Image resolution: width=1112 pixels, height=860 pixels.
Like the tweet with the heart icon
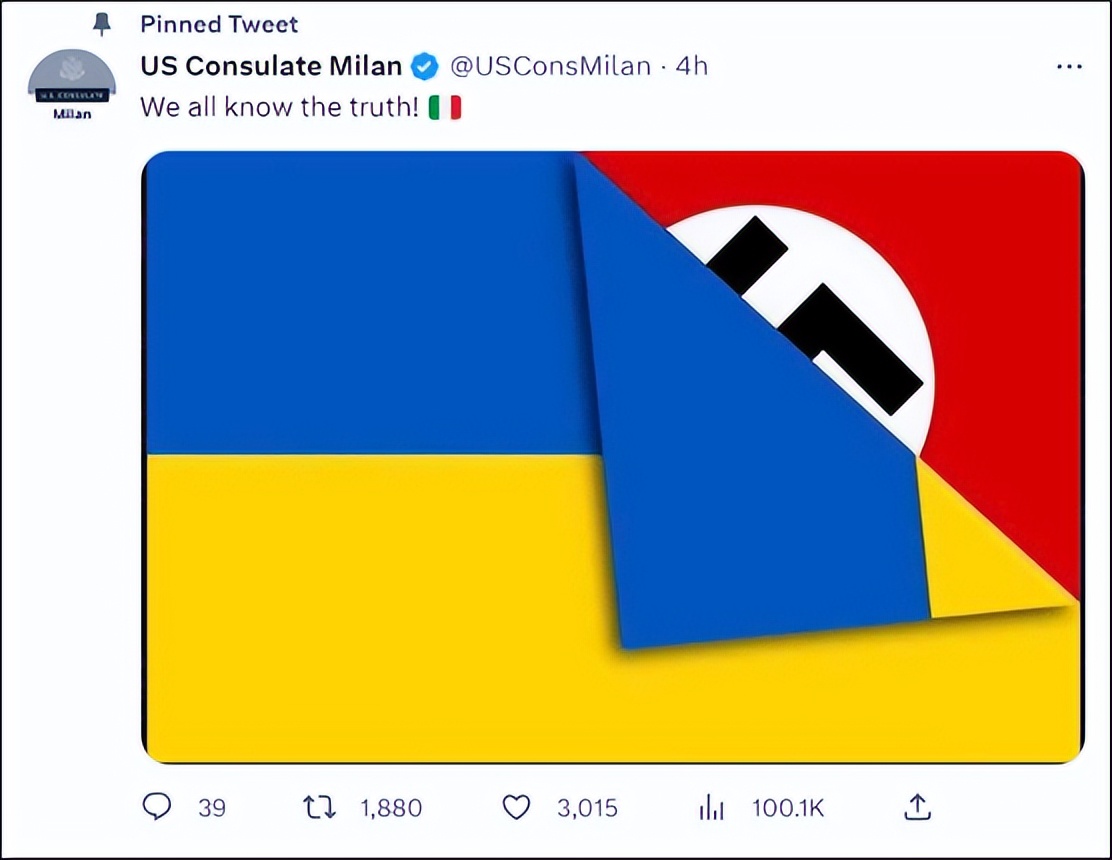[x=516, y=807]
